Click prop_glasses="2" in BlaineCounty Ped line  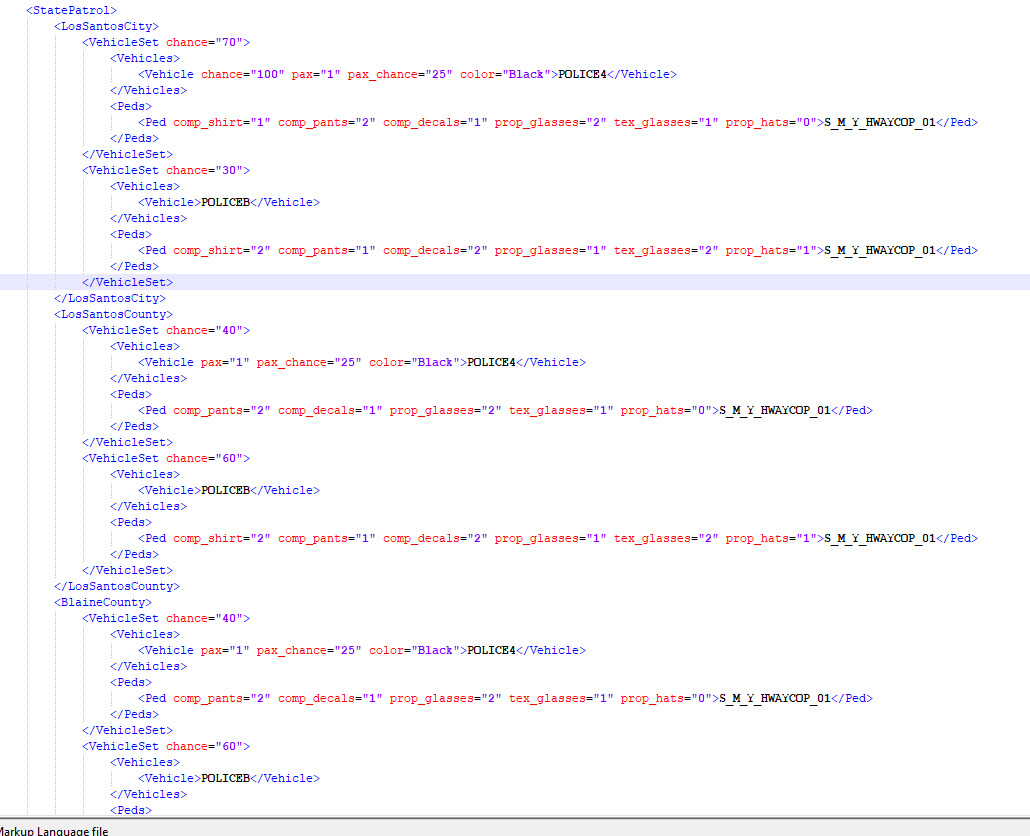(x=445, y=698)
